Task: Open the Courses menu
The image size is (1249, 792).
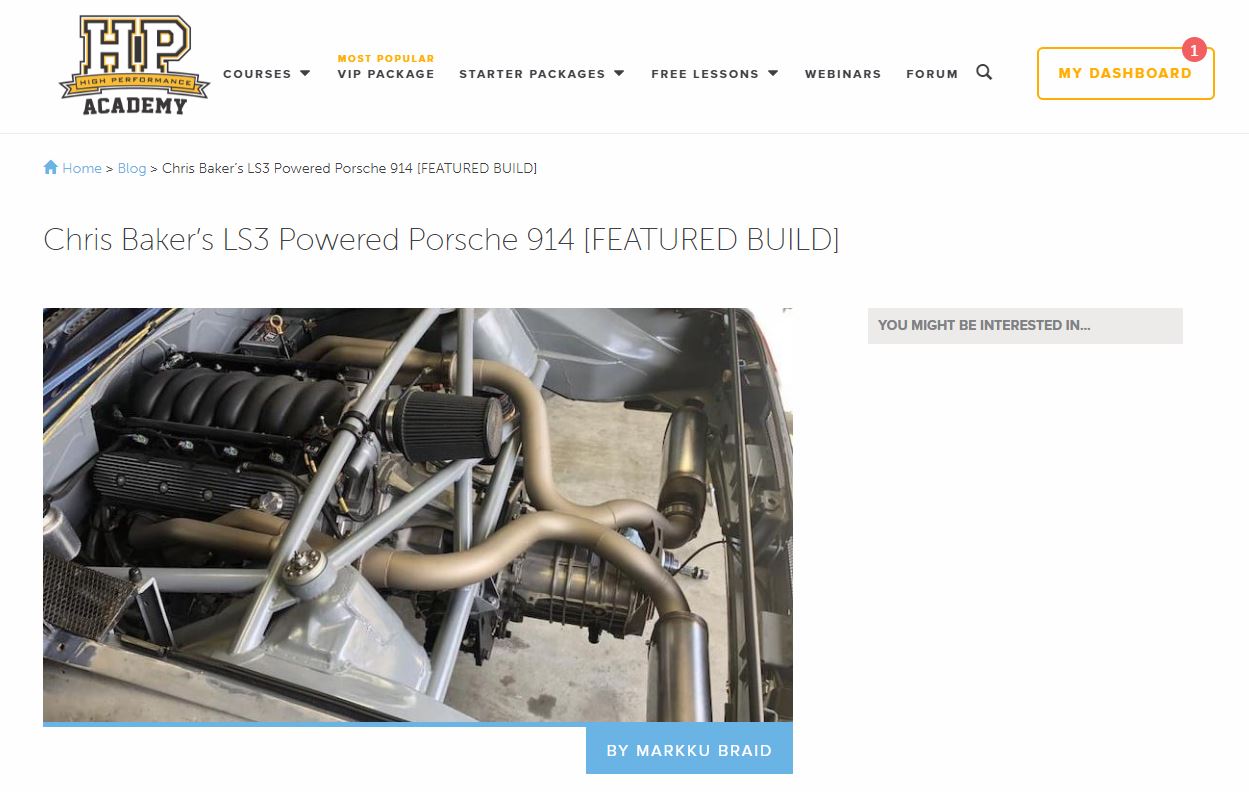Action: [257, 74]
